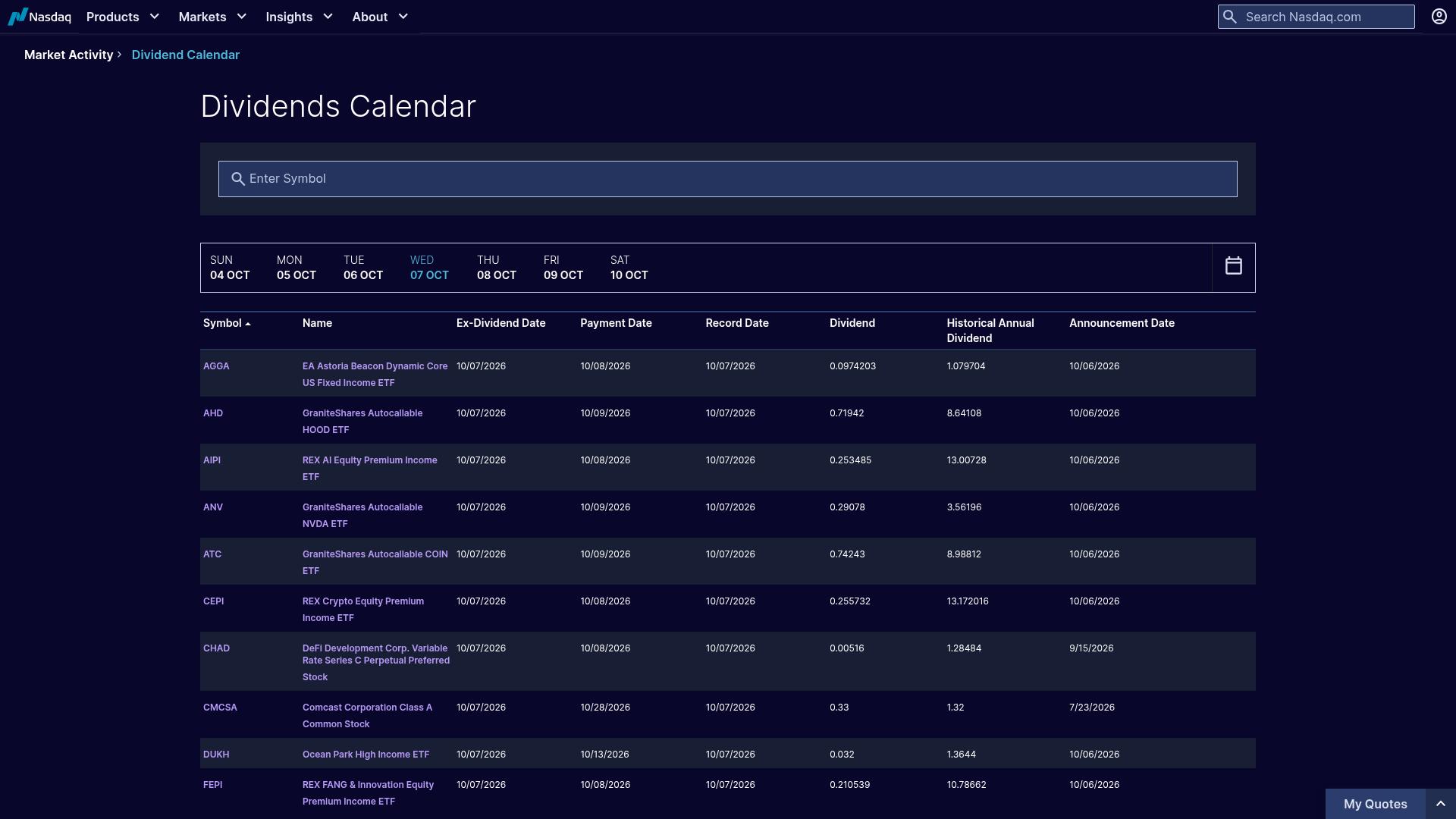Open the AGGA symbol link
The image size is (1456, 819).
pyautogui.click(x=216, y=366)
